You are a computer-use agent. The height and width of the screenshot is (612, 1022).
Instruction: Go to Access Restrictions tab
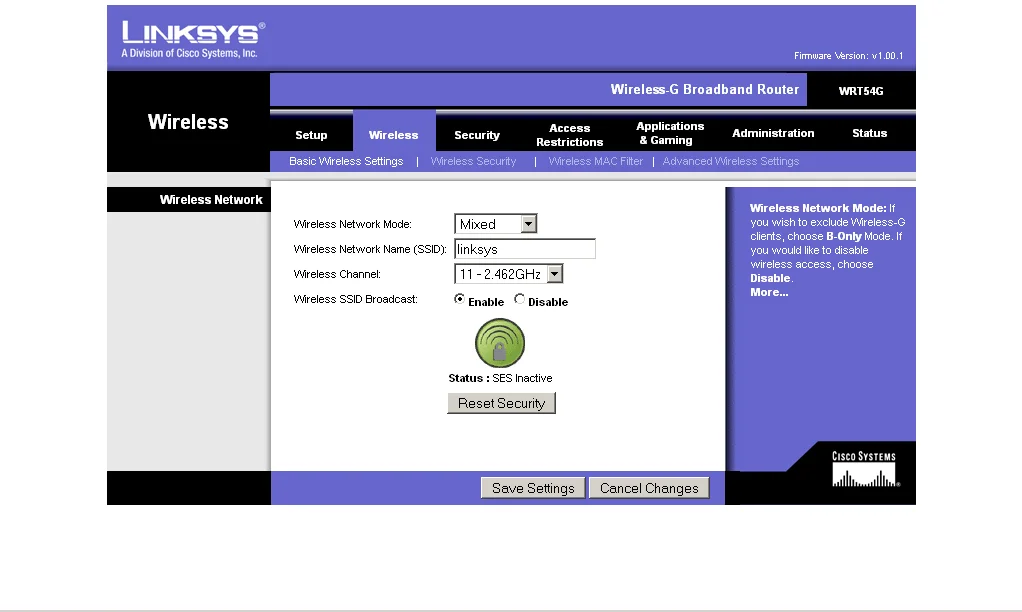pyautogui.click(x=569, y=135)
